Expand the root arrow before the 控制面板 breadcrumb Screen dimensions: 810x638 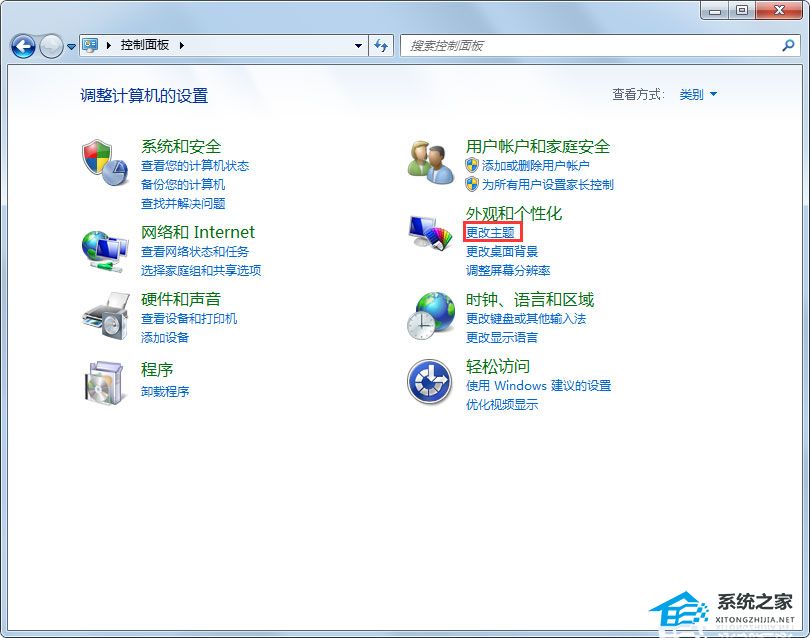108,45
